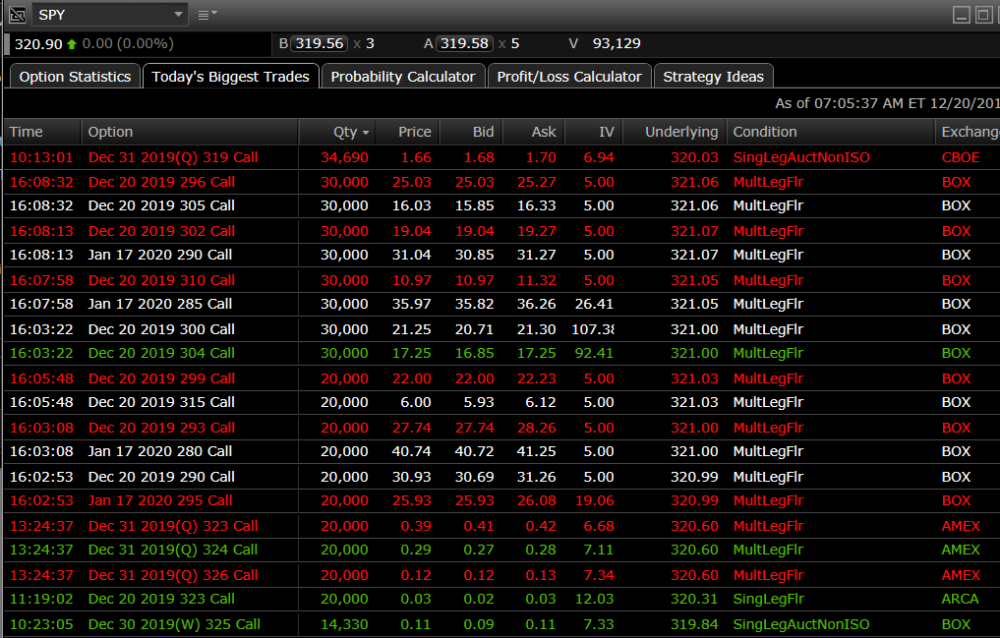
Task: Click the green up-arrow price indicator
Action: [72, 44]
